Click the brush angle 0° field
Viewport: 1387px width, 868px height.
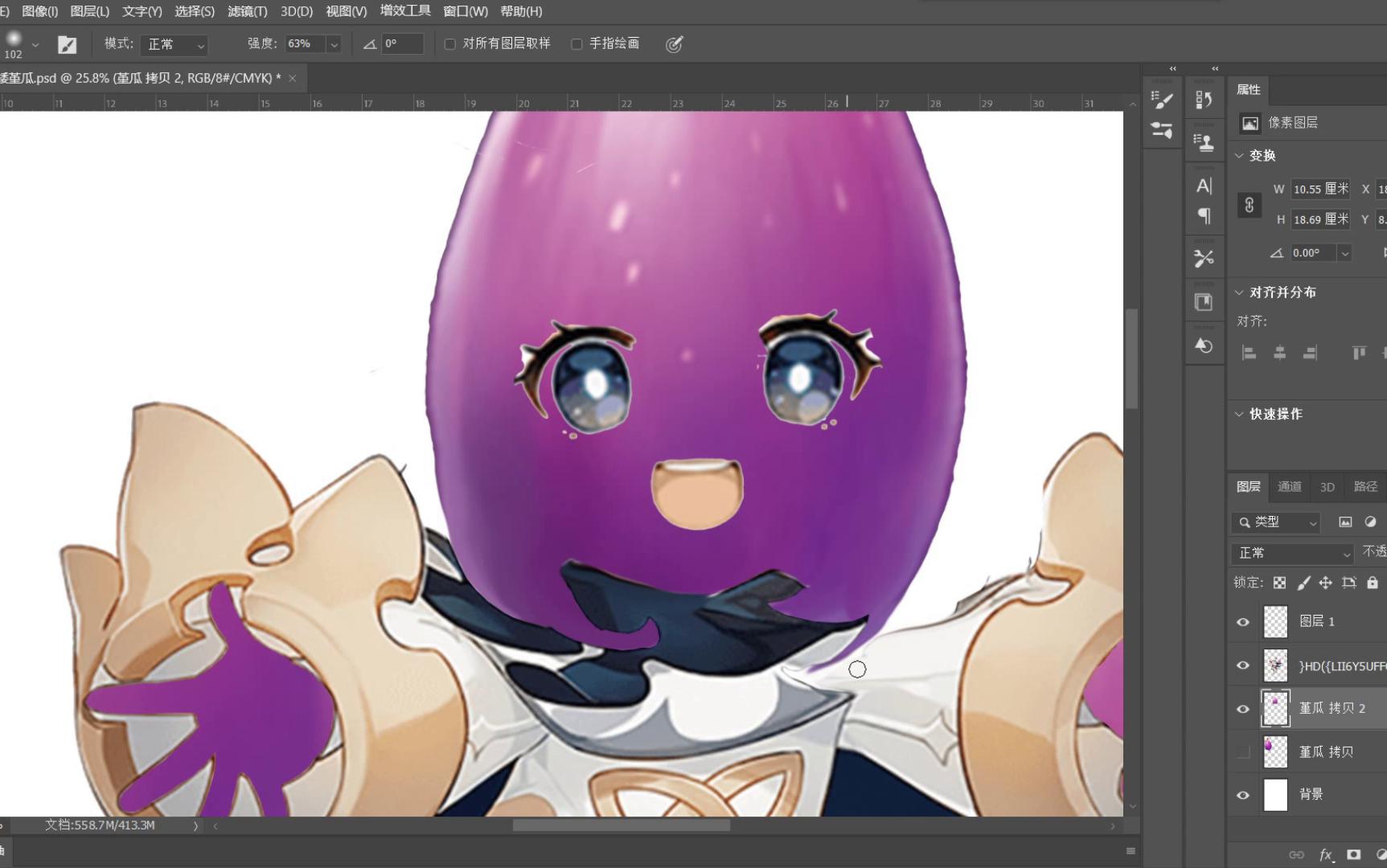click(x=403, y=44)
